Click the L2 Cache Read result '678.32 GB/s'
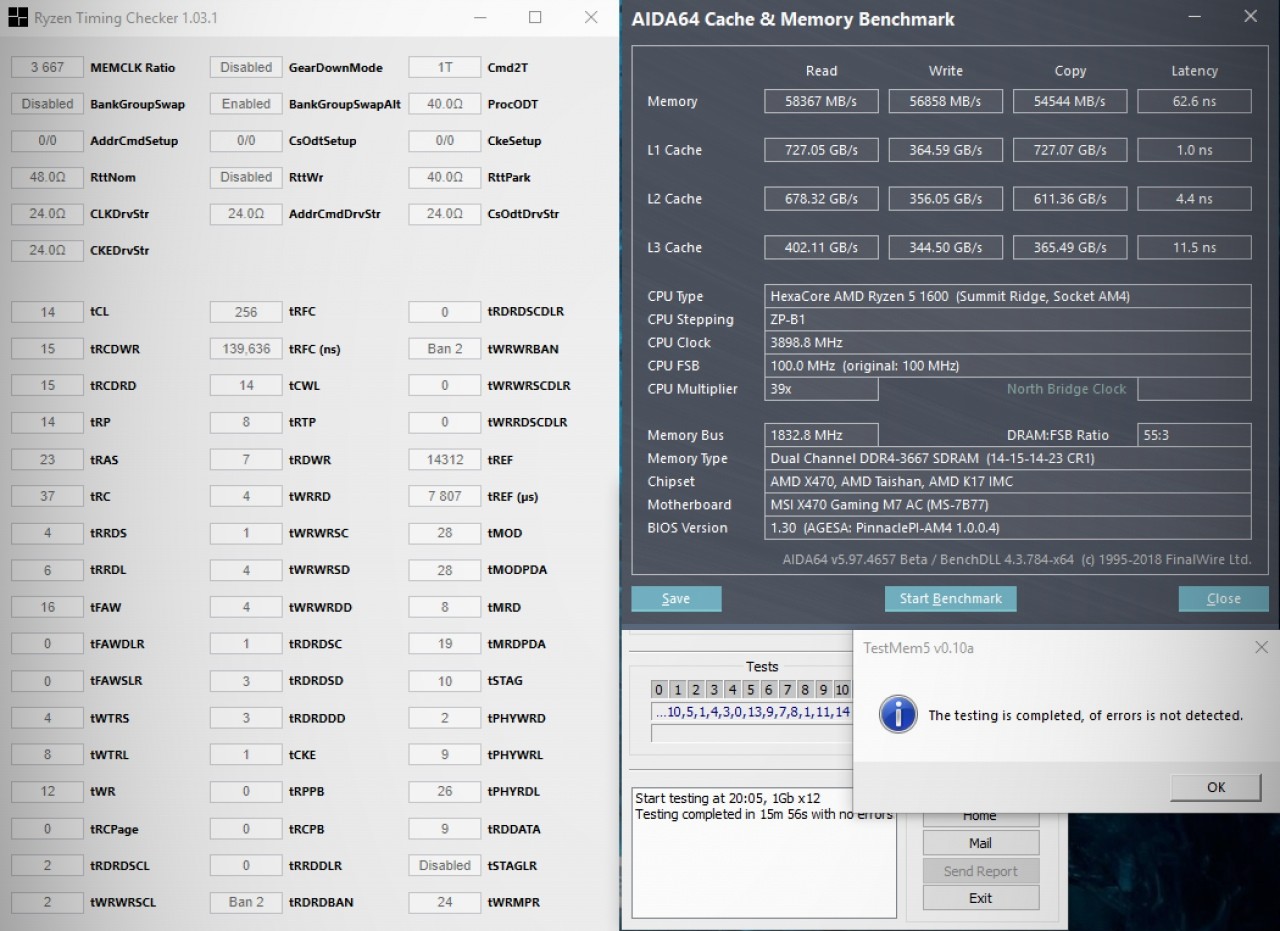 click(x=821, y=199)
